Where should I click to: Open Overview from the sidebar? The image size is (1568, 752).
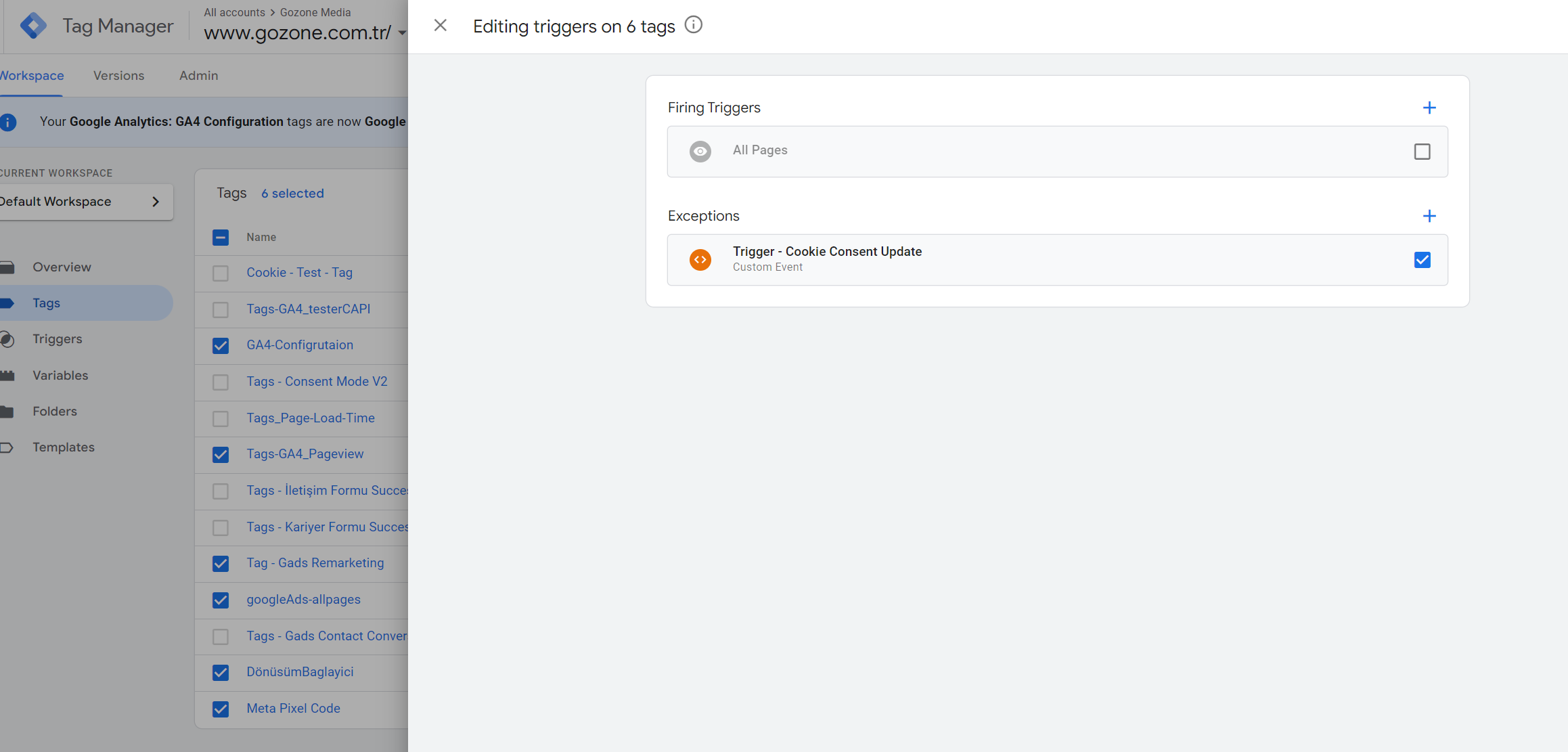point(62,267)
